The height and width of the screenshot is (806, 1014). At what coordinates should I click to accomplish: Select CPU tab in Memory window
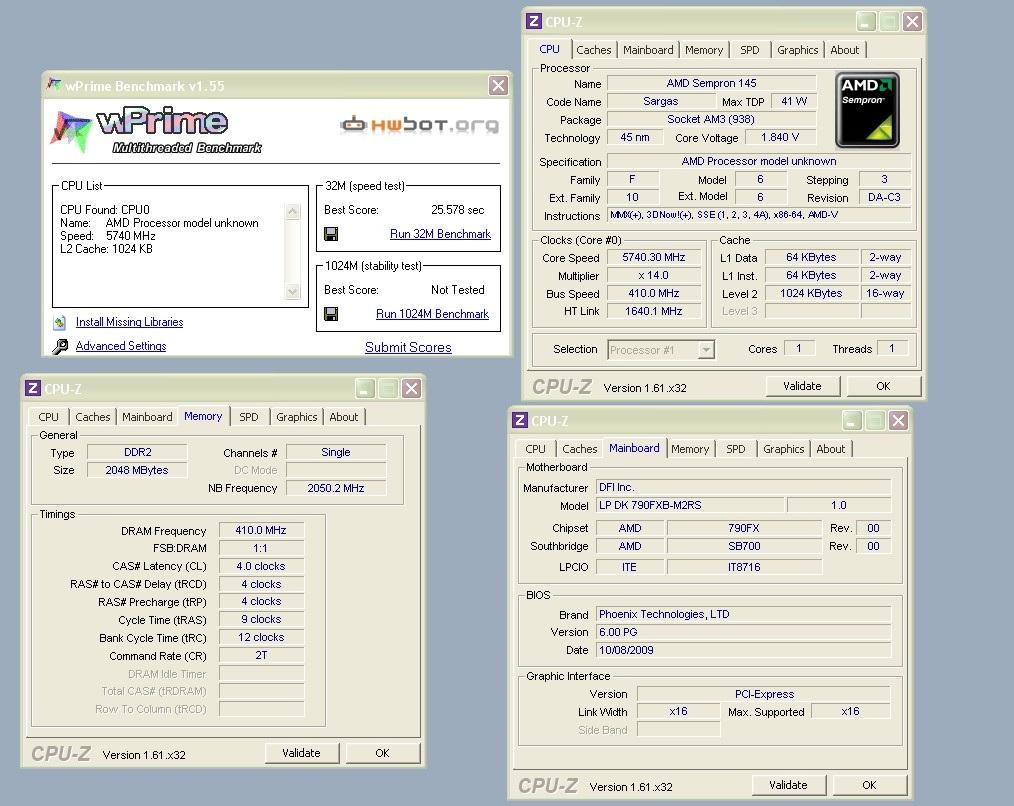49,417
